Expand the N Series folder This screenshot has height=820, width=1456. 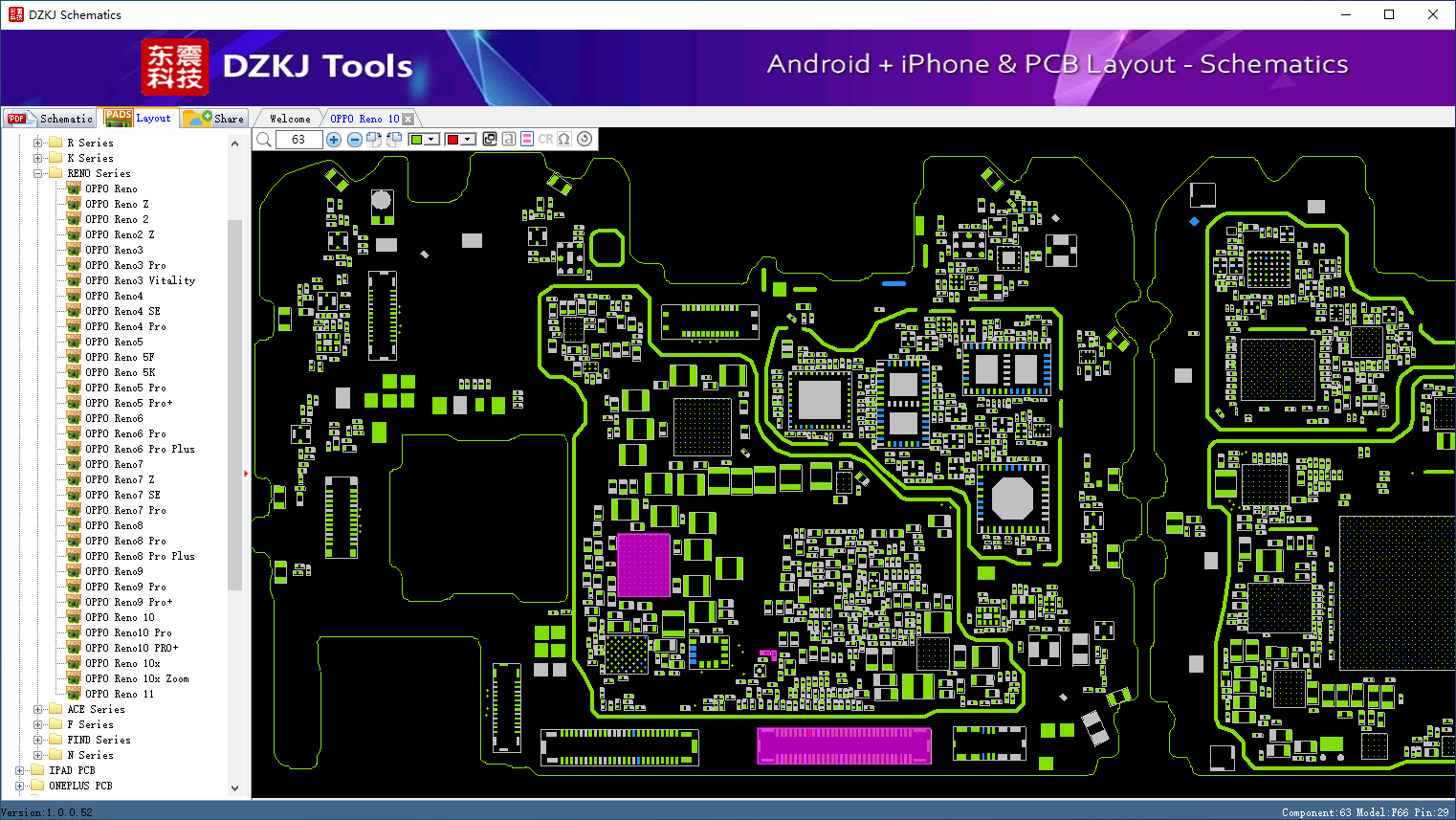[38, 755]
